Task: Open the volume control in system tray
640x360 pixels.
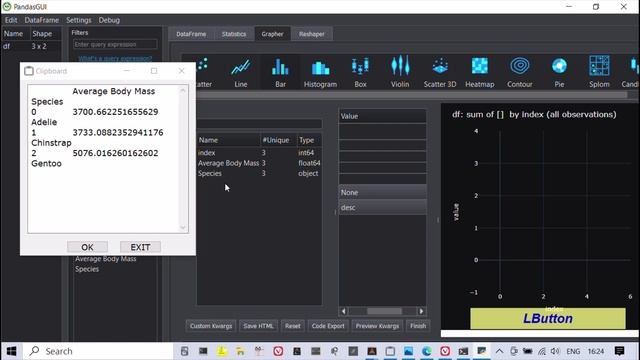Action: coord(555,351)
